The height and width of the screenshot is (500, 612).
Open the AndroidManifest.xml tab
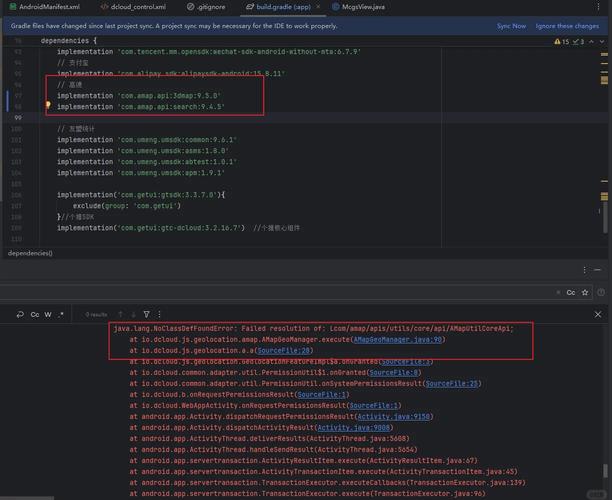pos(44,7)
